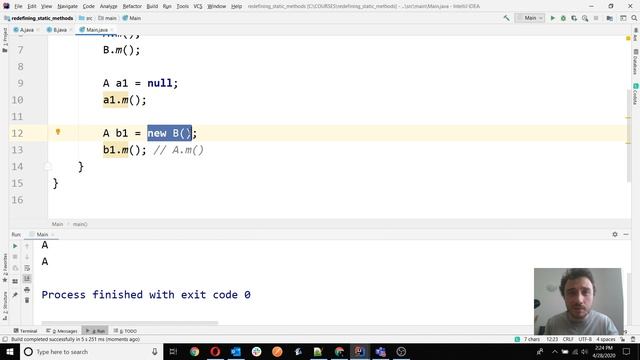This screenshot has width=640, height=360.
Task: Open the File menu
Action: click(18, 6)
